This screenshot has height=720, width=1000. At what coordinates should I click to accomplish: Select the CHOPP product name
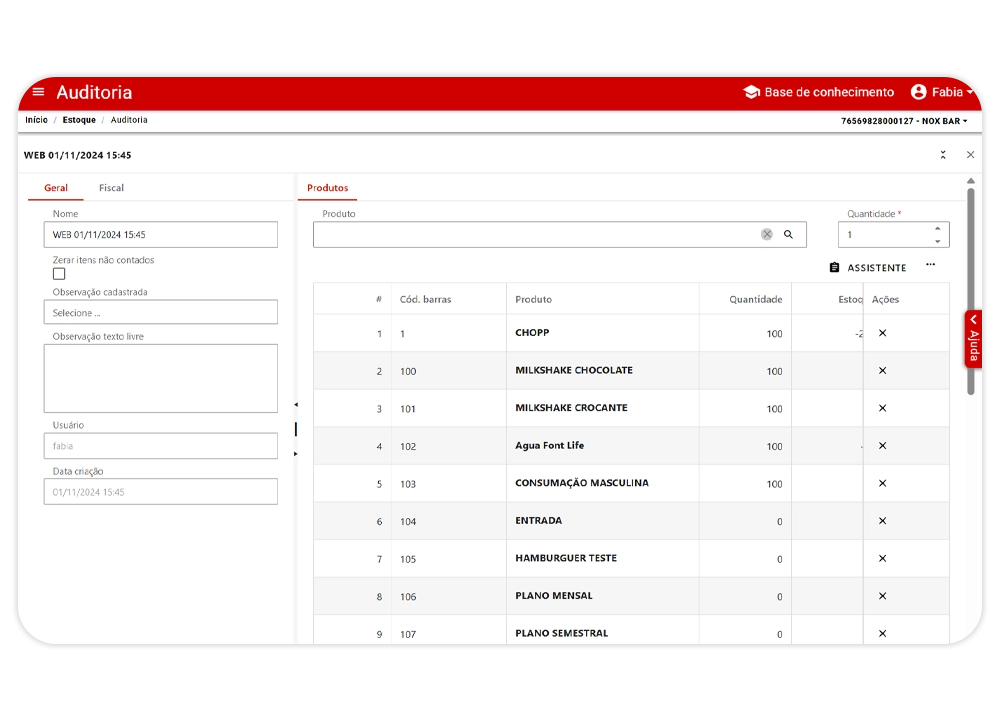[x=532, y=333]
